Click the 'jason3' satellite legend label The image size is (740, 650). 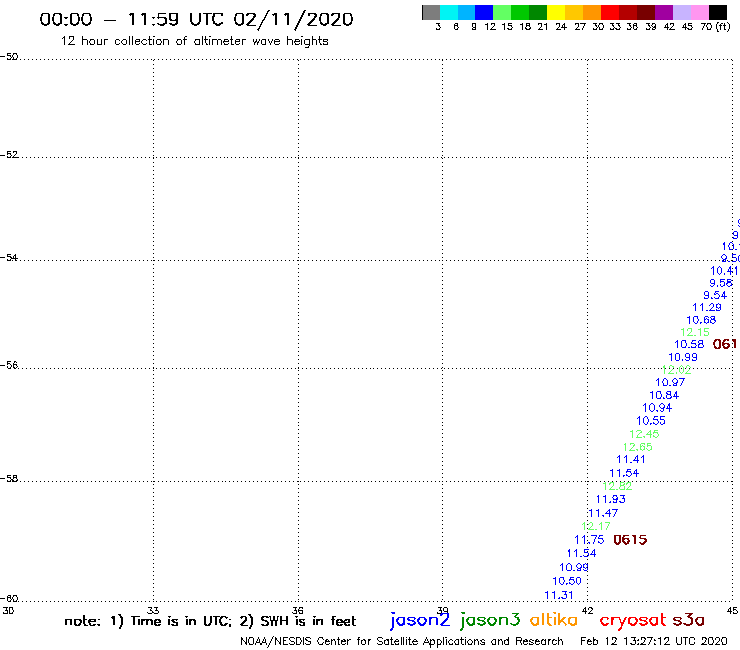coord(490,620)
